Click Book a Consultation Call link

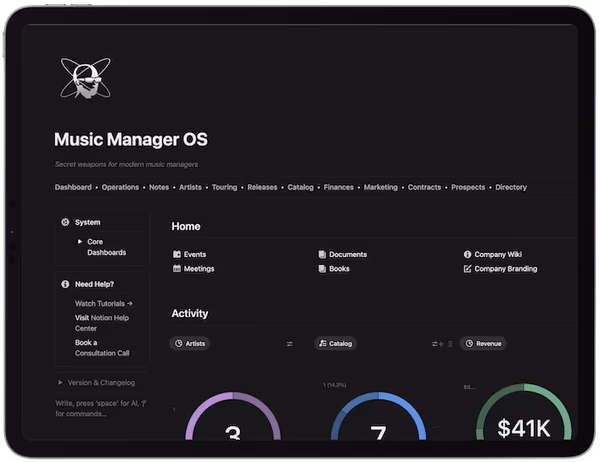pos(102,348)
